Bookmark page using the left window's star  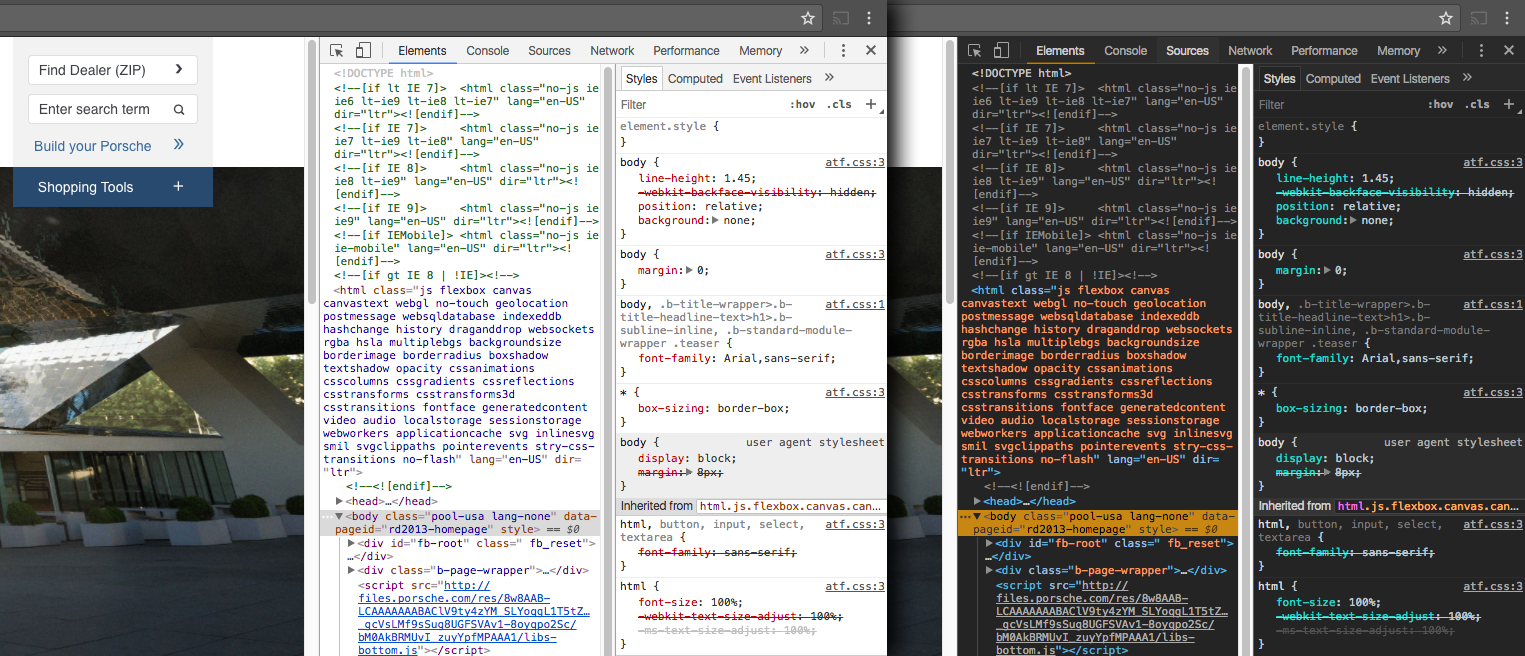point(808,18)
